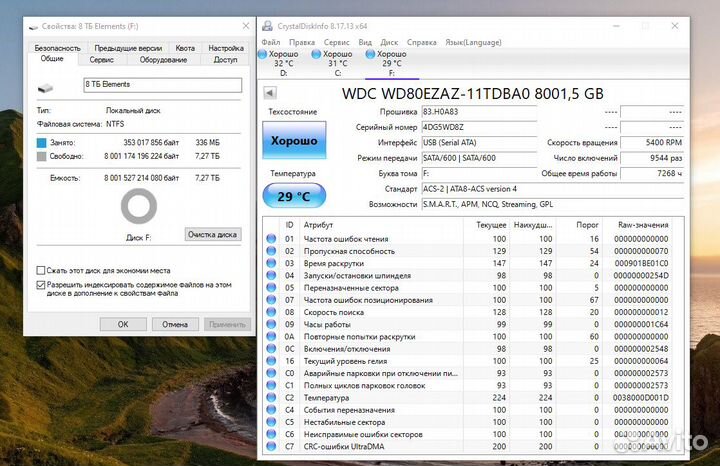Click the Очистка диска button
720x466 pixels.
pyautogui.click(x=212, y=235)
